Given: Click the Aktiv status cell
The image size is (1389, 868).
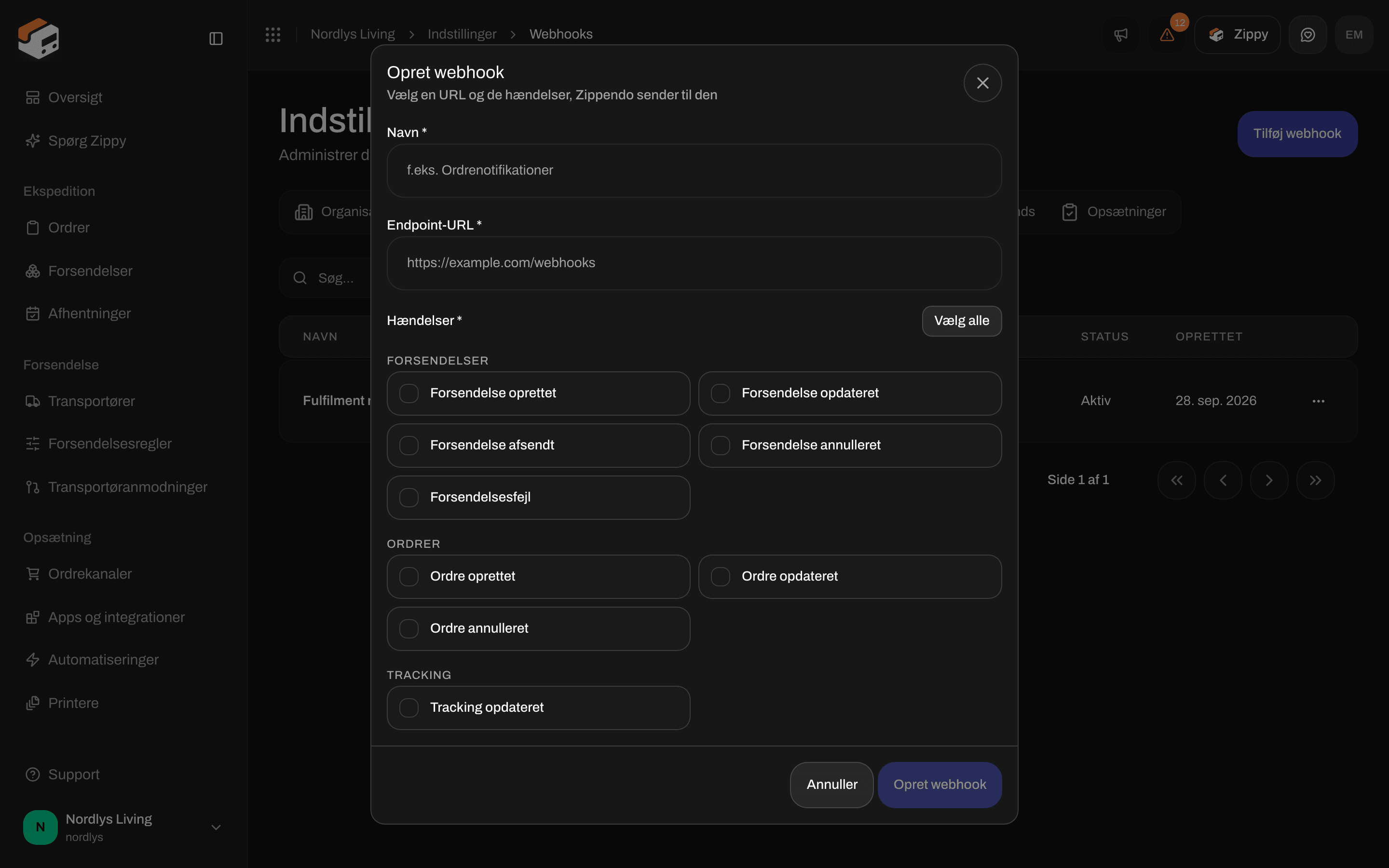Looking at the screenshot, I should coord(1095,401).
